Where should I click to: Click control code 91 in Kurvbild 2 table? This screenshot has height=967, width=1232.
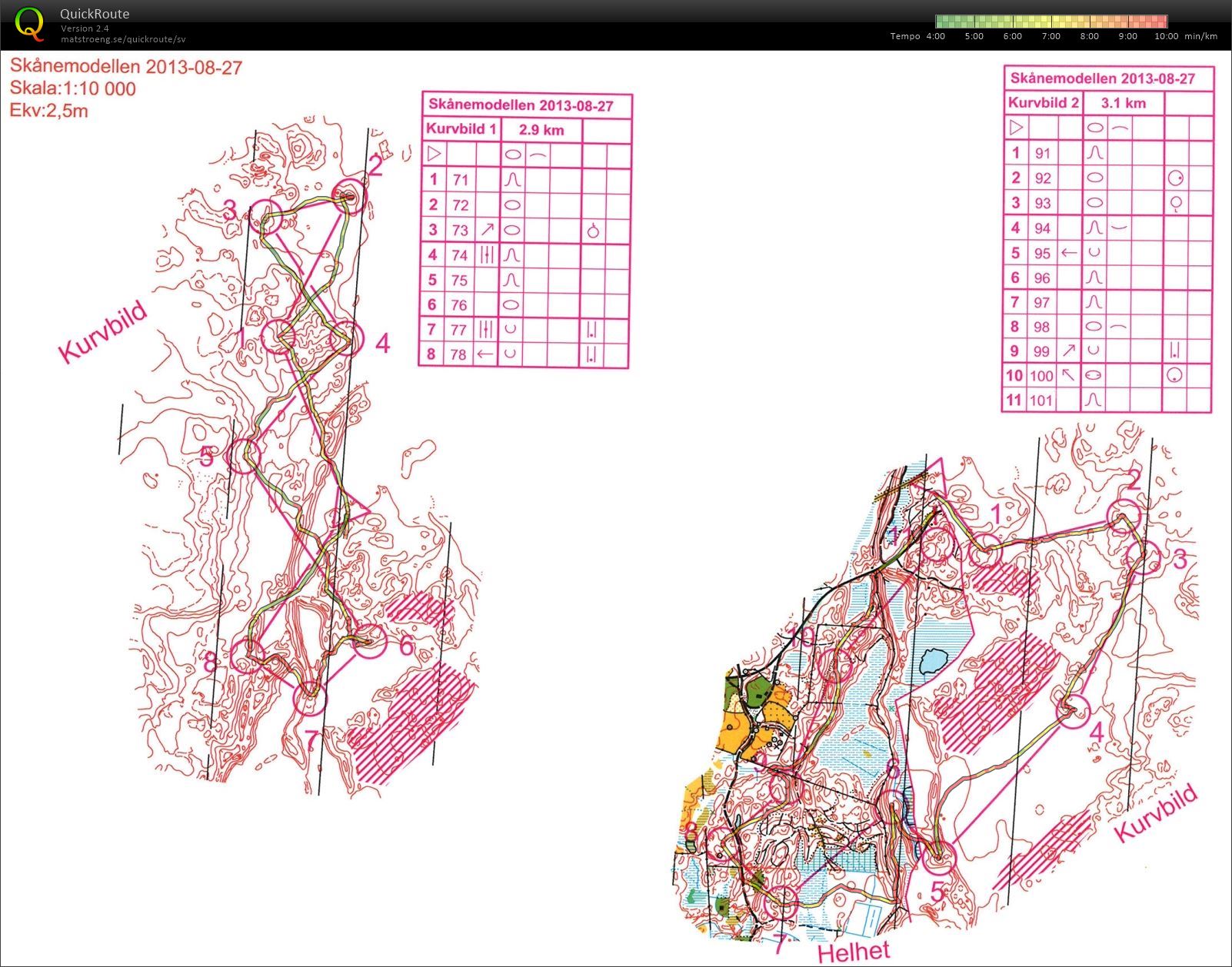[1042, 153]
